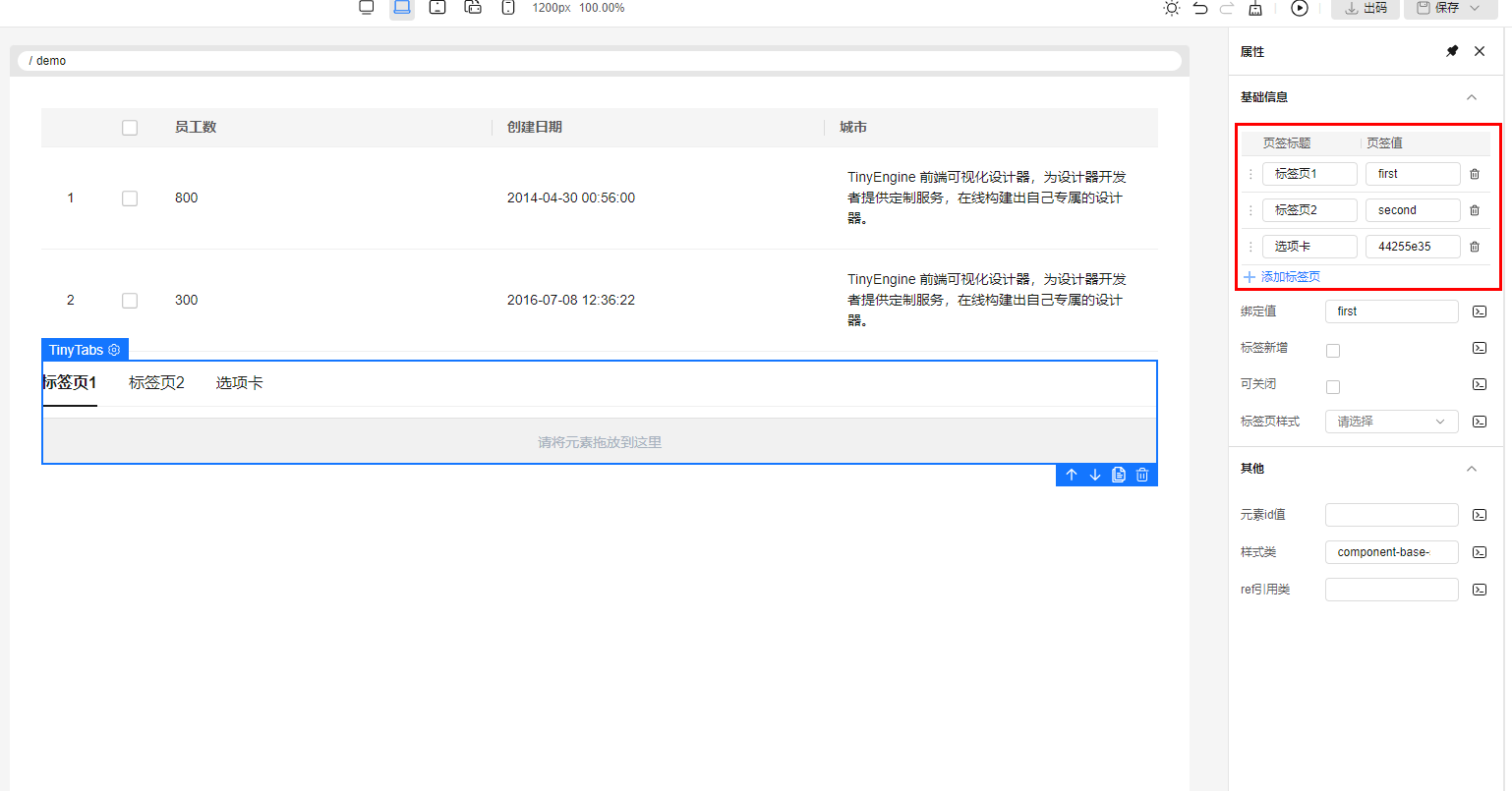Toggle the light/dark theme sun icon
1512x791 pixels.
pos(1172,8)
